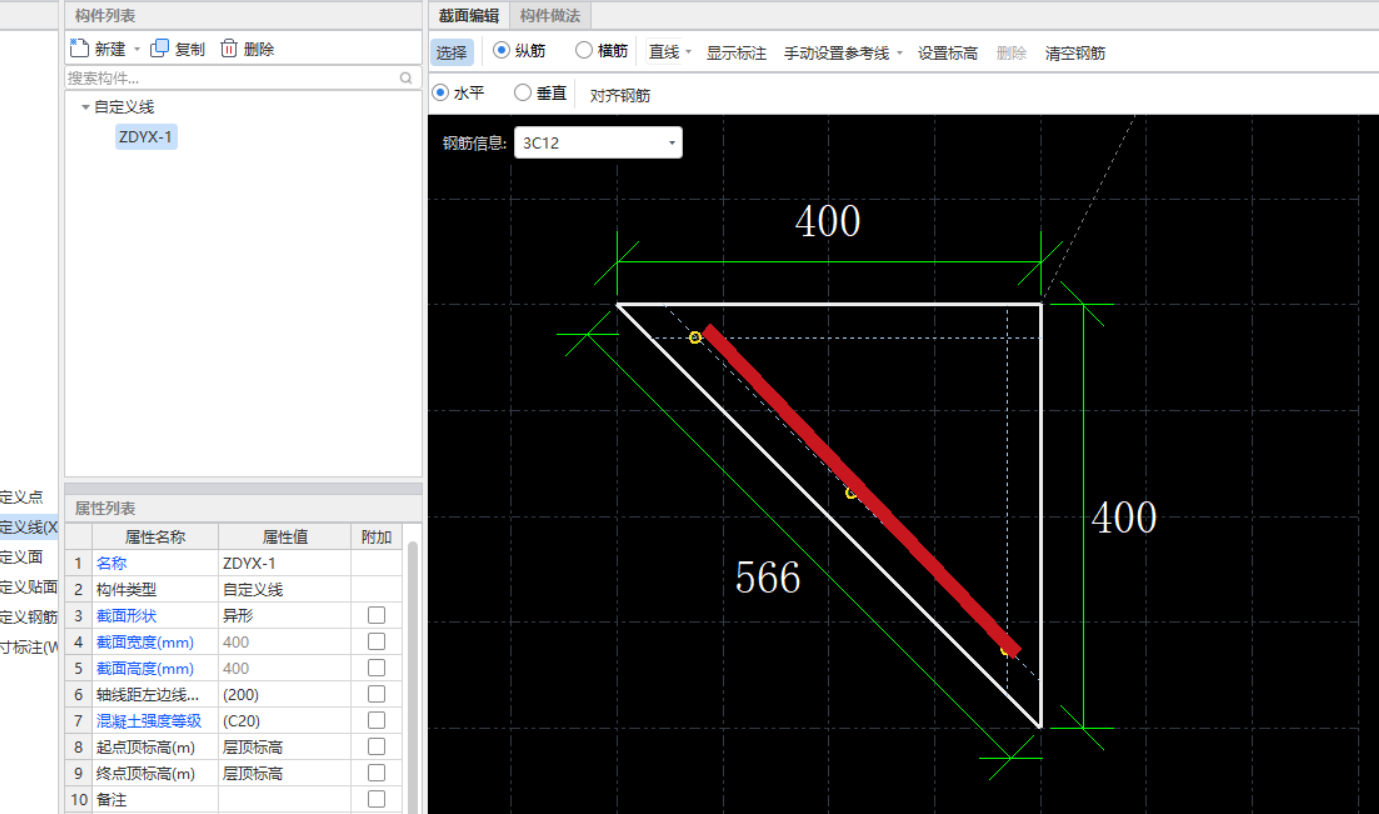Select the 垂直 radio button
This screenshot has width=1379, height=814.
click(522, 92)
